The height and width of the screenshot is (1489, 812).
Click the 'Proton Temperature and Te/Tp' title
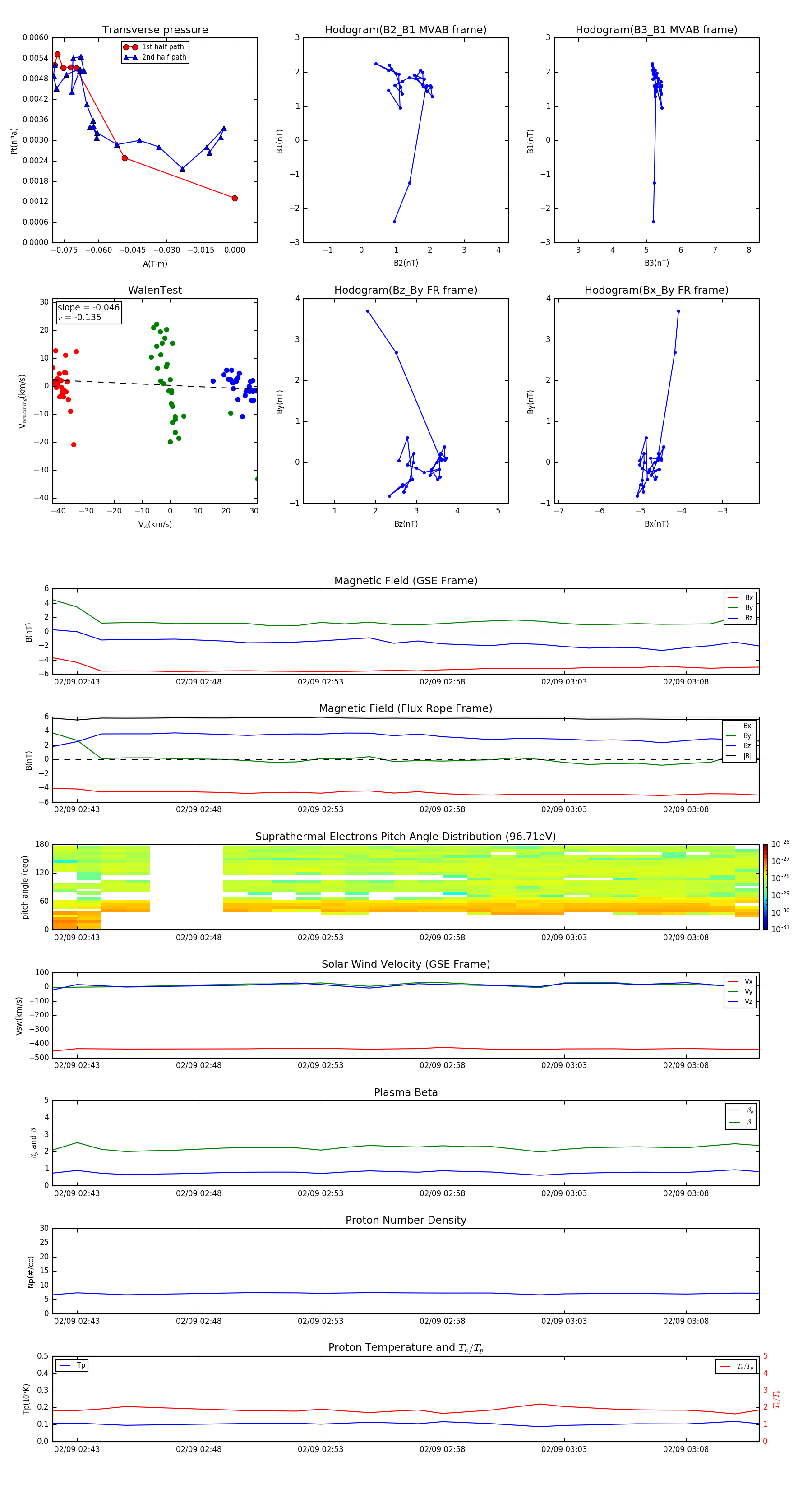pyautogui.click(x=406, y=1348)
